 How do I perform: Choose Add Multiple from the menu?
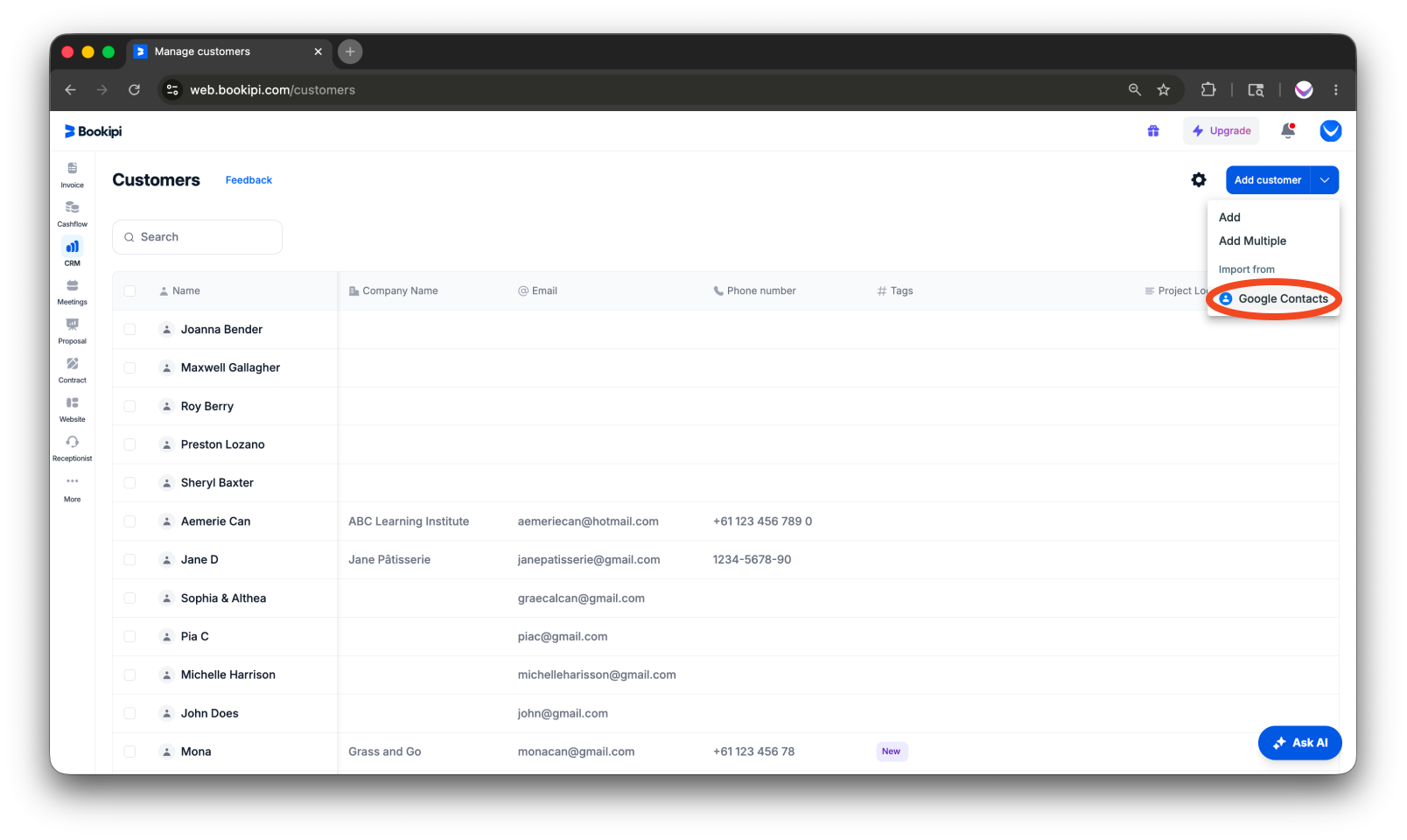coord(1252,241)
